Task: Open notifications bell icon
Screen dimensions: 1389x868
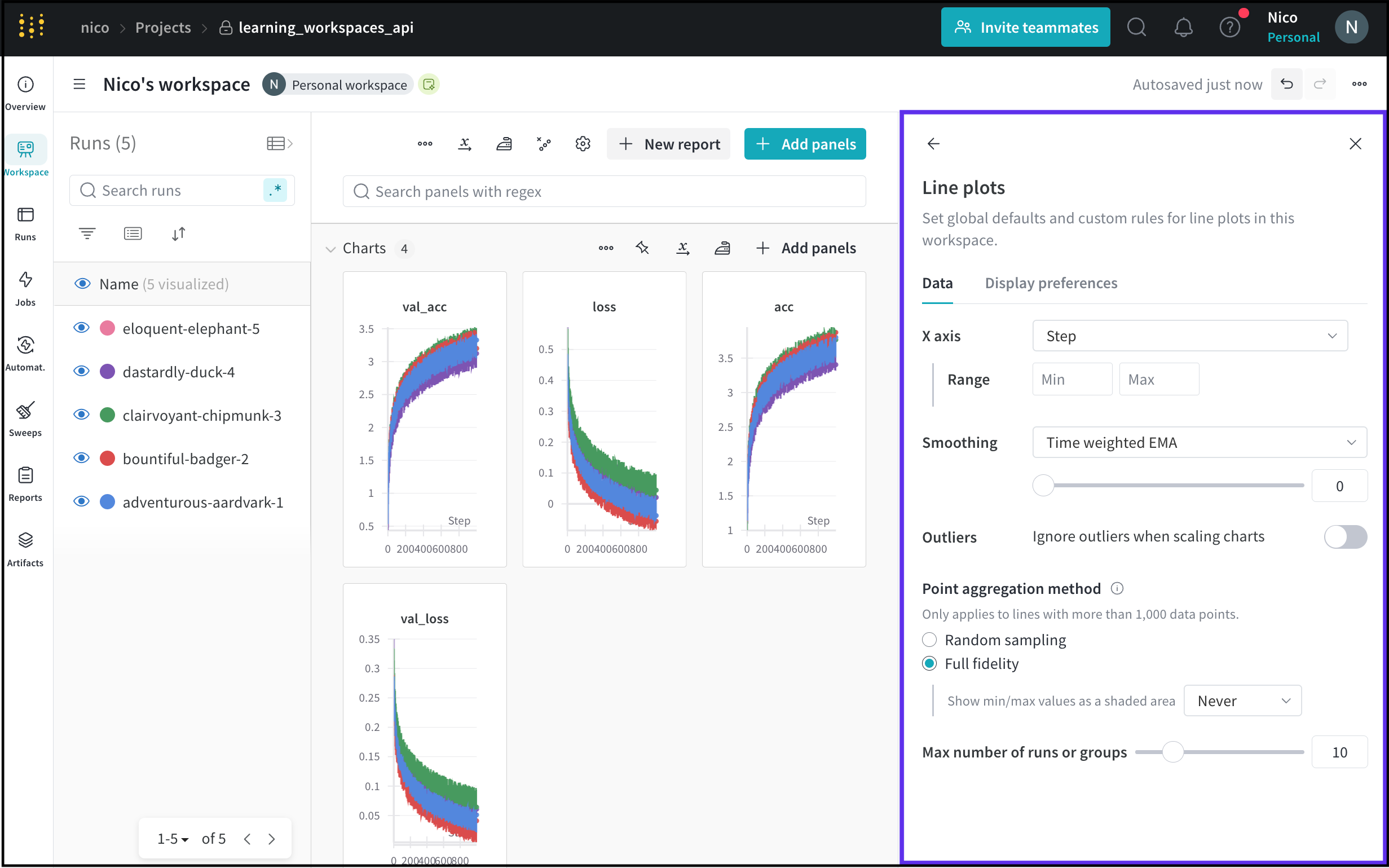Action: pos(1183,28)
